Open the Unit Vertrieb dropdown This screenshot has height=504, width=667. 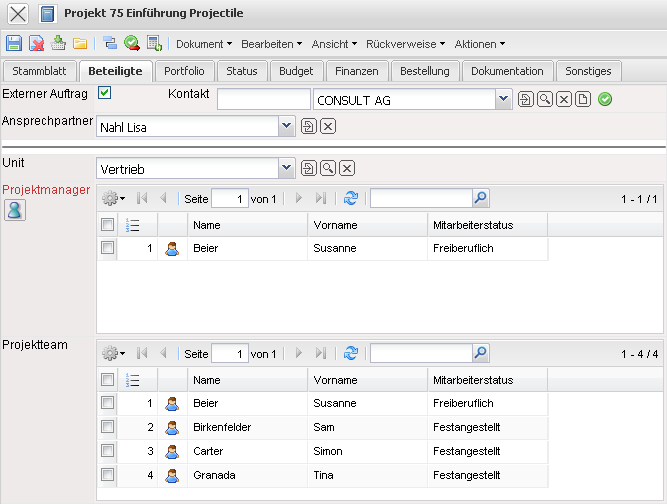click(286, 168)
